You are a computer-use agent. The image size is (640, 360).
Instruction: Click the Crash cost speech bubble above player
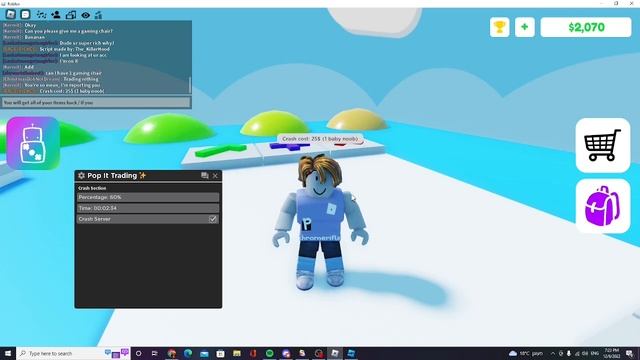pos(320,139)
